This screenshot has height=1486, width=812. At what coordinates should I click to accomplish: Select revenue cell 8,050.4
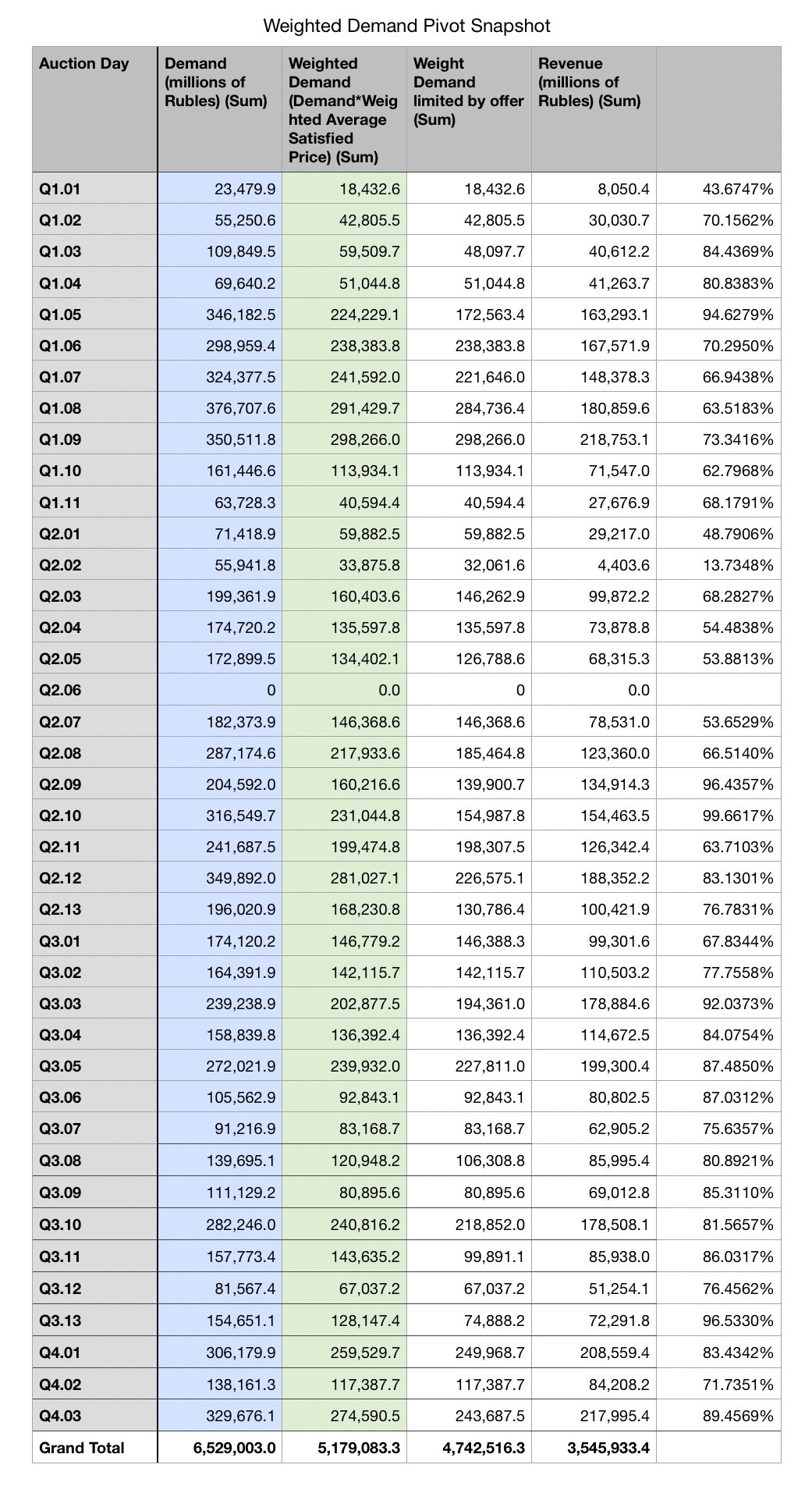pyautogui.click(x=594, y=189)
